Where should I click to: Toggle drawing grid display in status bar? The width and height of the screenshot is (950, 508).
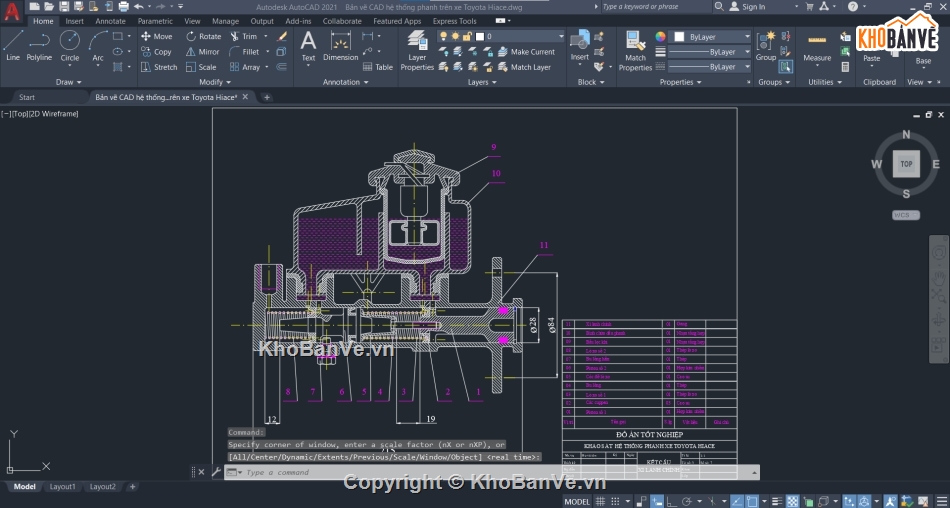point(600,501)
